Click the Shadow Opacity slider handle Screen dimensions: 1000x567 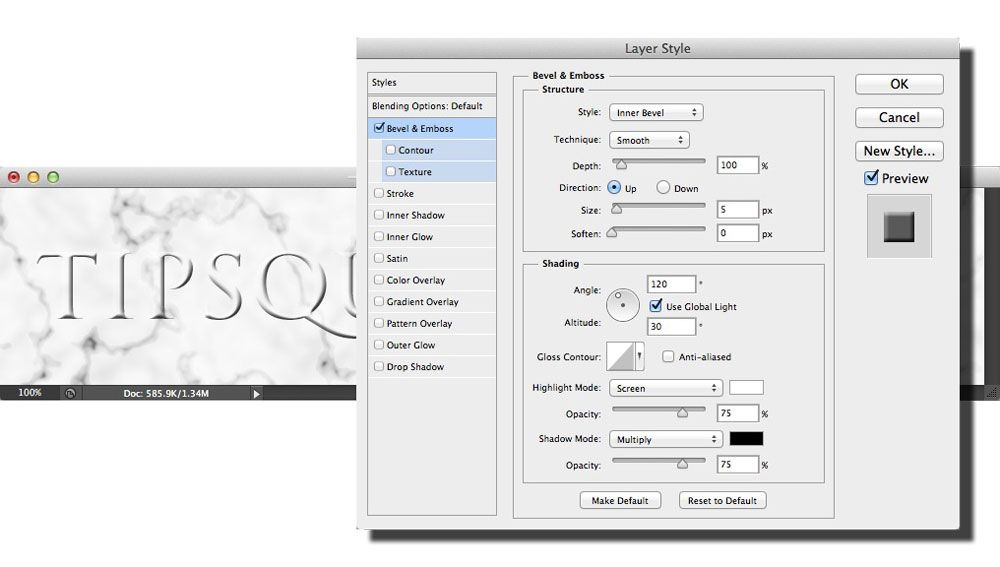click(x=682, y=464)
